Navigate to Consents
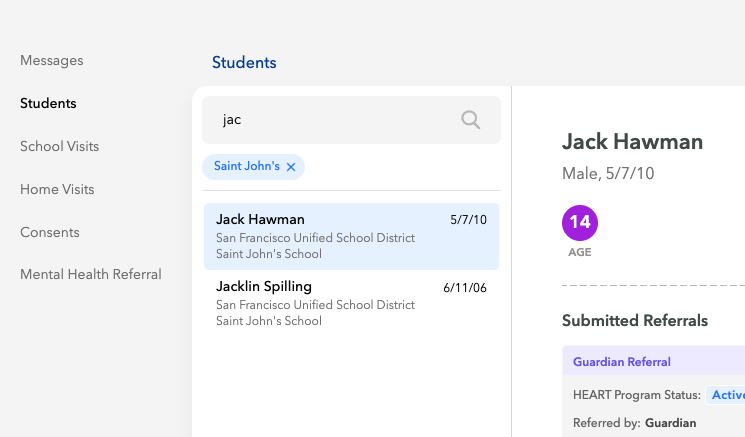The image size is (745, 437). [x=50, y=232]
